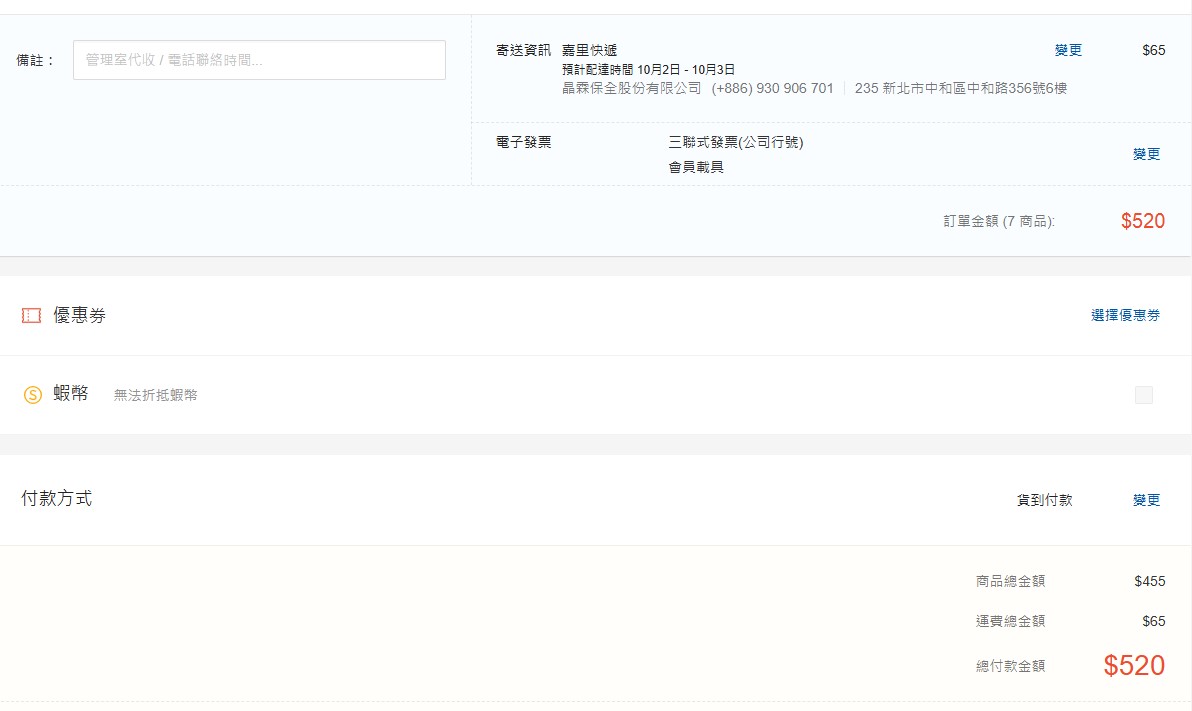Viewport: 1192px width, 711px height.
Task: Change the 電子發票 invoice settings
Action: 1146,154
